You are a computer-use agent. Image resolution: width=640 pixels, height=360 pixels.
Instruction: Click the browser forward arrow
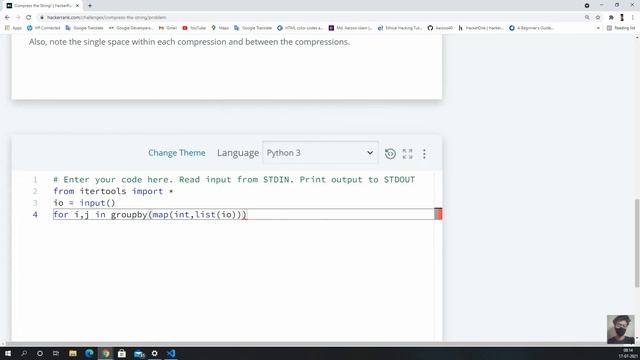click(18, 18)
